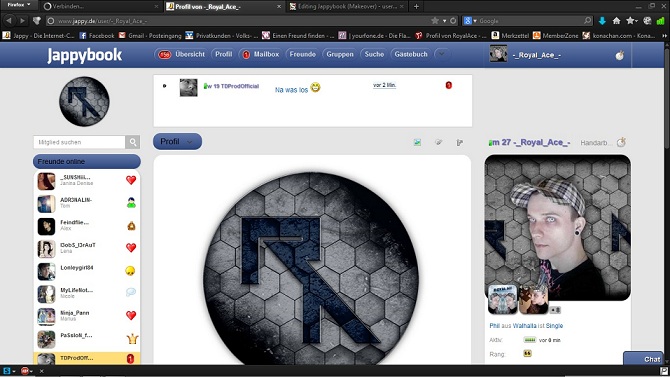
Task: Expand the blue Profil dropdown button
Action: pyautogui.click(x=177, y=141)
